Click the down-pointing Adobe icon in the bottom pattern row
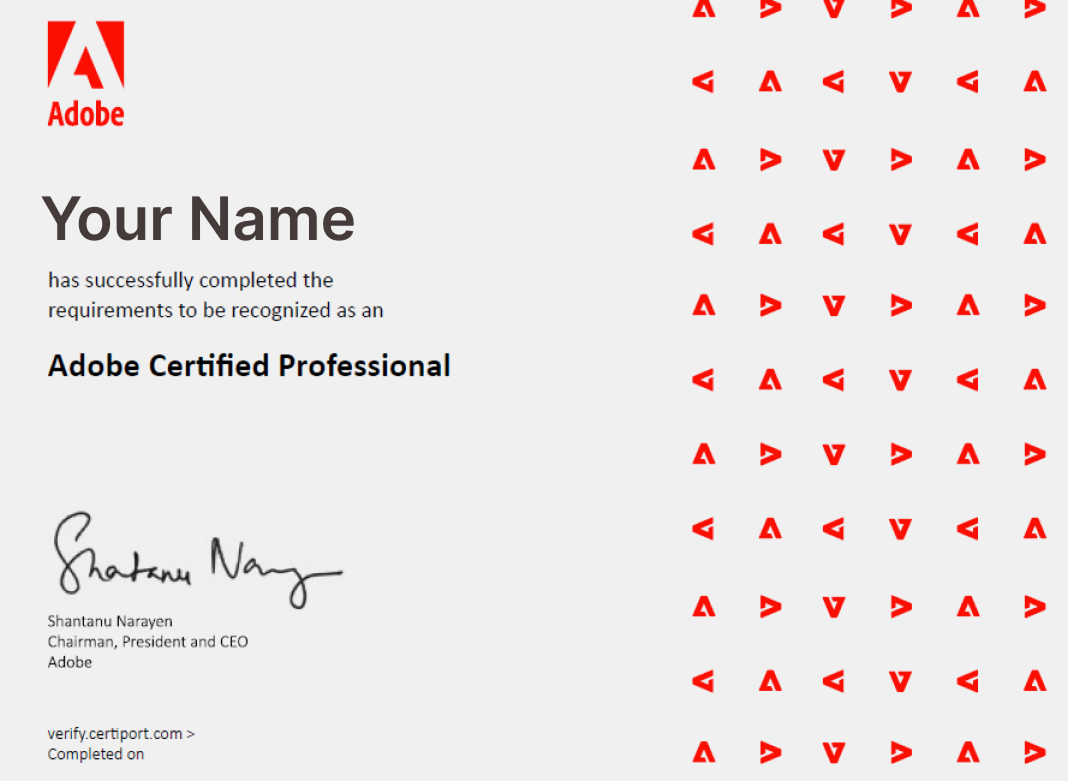Screen dimensions: 1068x781 pyautogui.click(x=834, y=751)
